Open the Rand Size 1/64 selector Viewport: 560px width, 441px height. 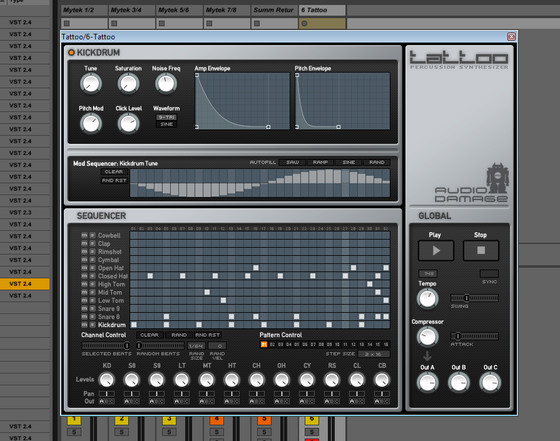196,346
